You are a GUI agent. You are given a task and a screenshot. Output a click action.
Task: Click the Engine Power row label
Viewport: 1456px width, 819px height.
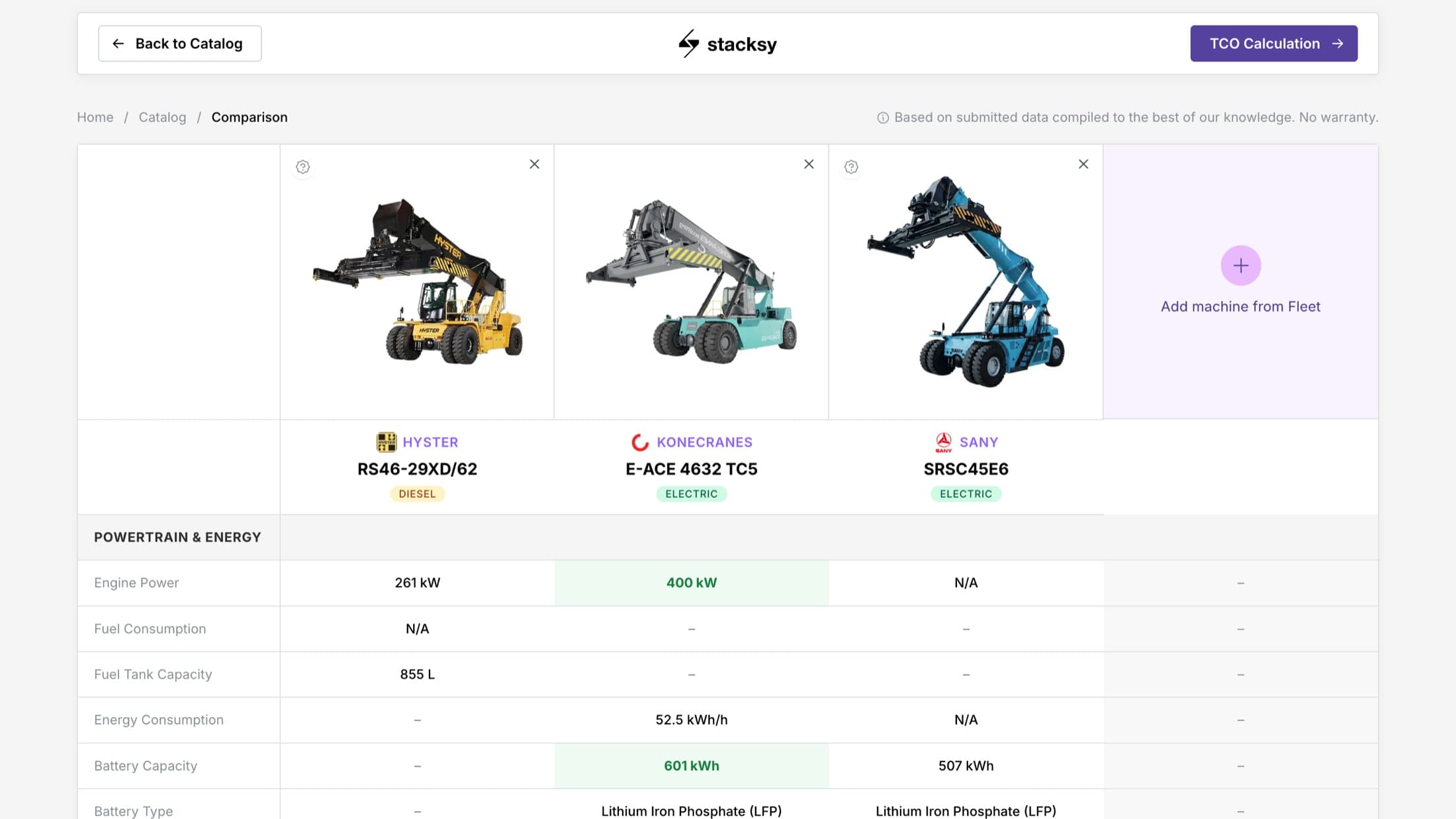tap(136, 583)
